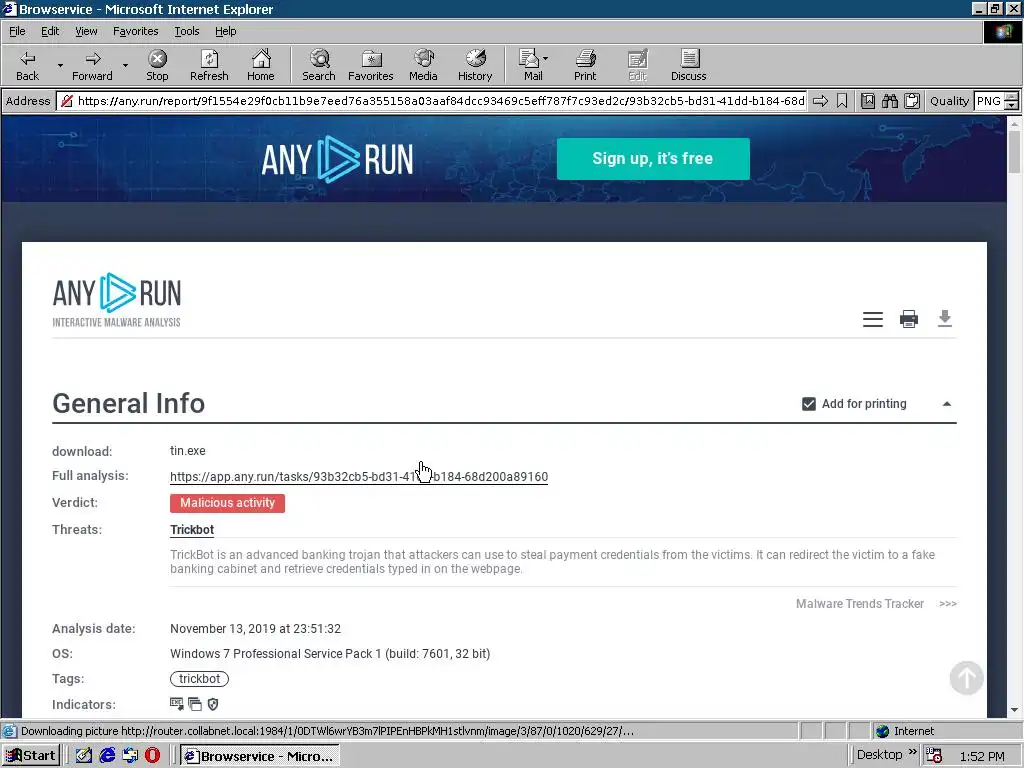Click the Forward arrow toolbar button
1024x768 pixels.
pyautogui.click(x=92, y=65)
